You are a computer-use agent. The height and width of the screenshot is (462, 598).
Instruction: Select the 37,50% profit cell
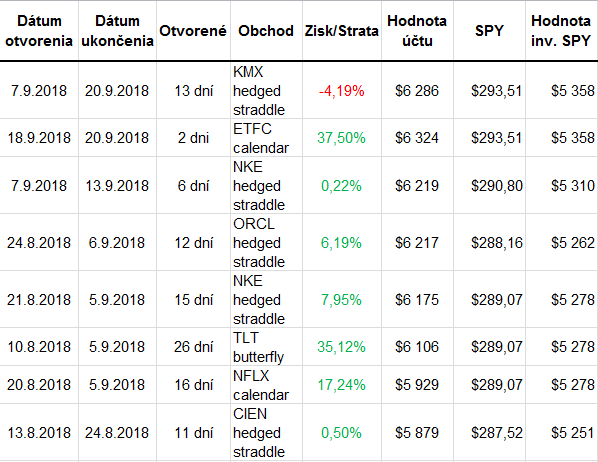(342, 138)
